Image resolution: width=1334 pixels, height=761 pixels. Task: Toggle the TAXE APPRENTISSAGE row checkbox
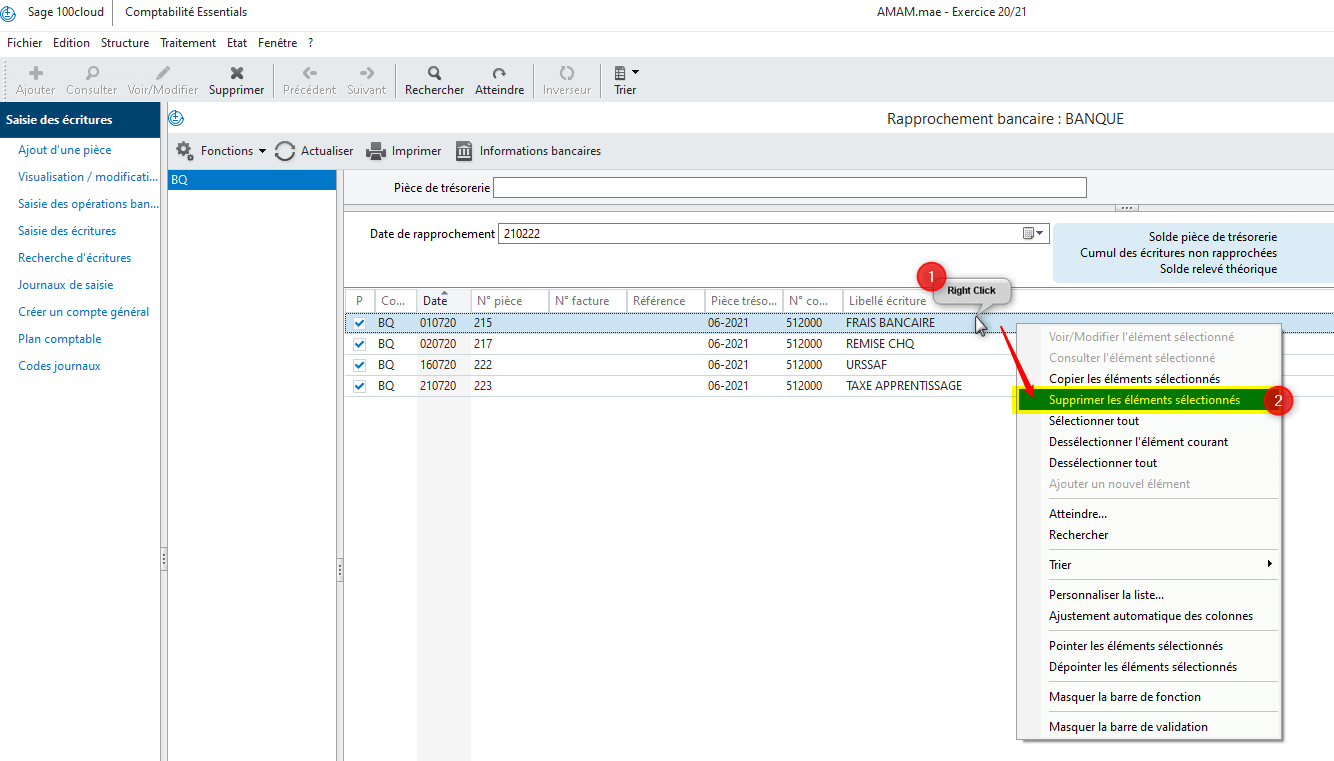tap(360, 386)
